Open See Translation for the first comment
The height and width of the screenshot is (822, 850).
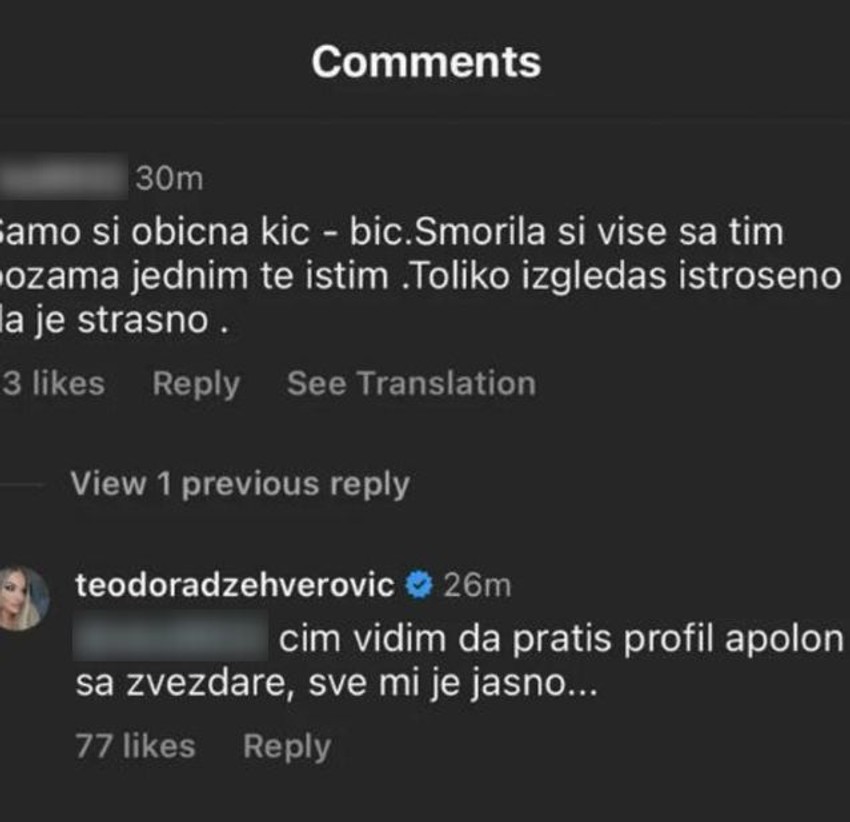tap(408, 383)
